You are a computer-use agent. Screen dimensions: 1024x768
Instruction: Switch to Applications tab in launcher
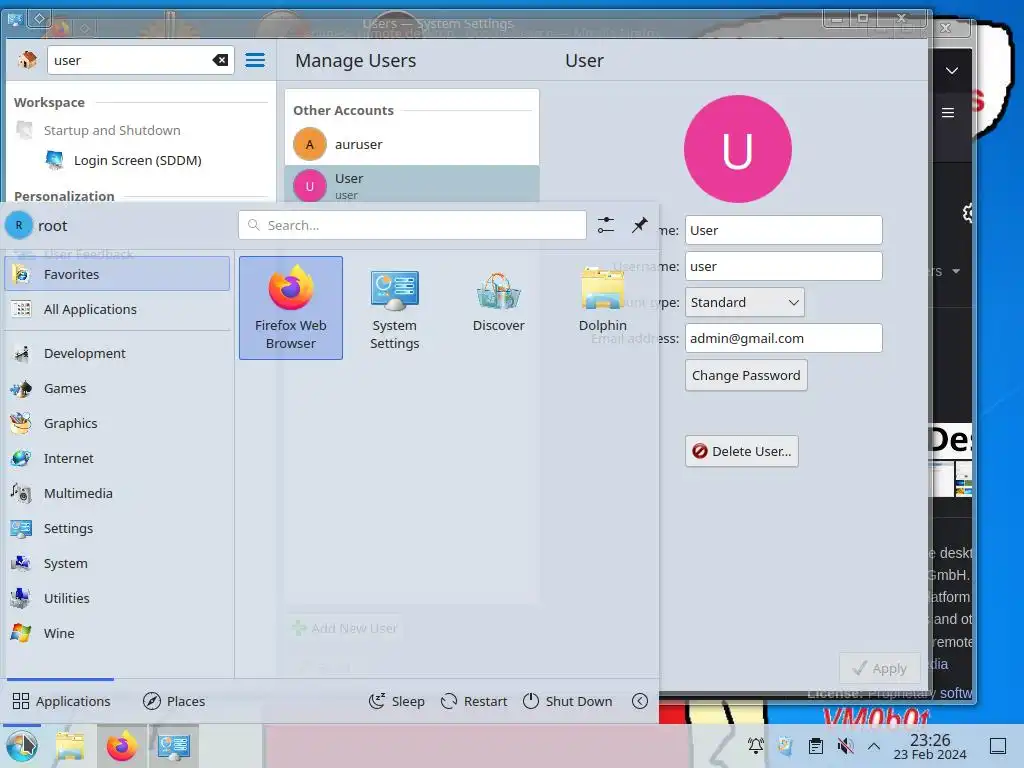[61, 701]
